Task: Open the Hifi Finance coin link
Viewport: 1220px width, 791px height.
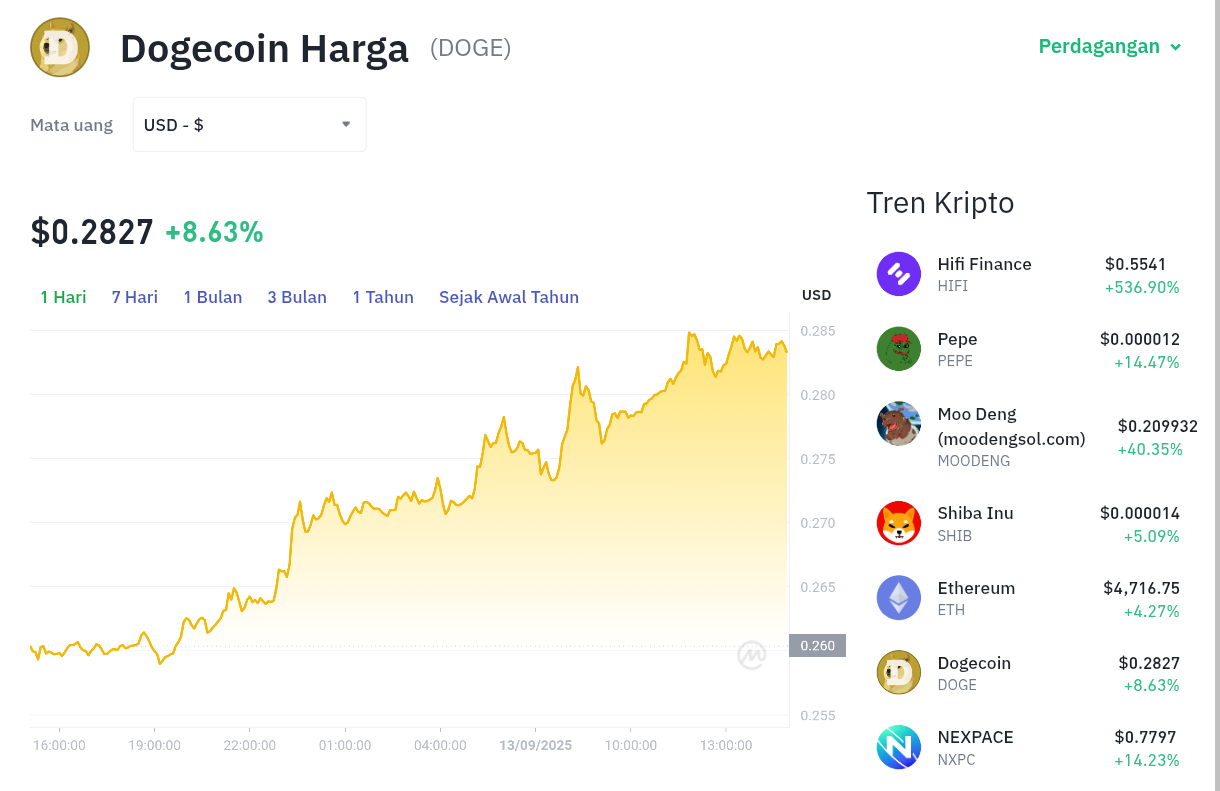Action: 984,264
